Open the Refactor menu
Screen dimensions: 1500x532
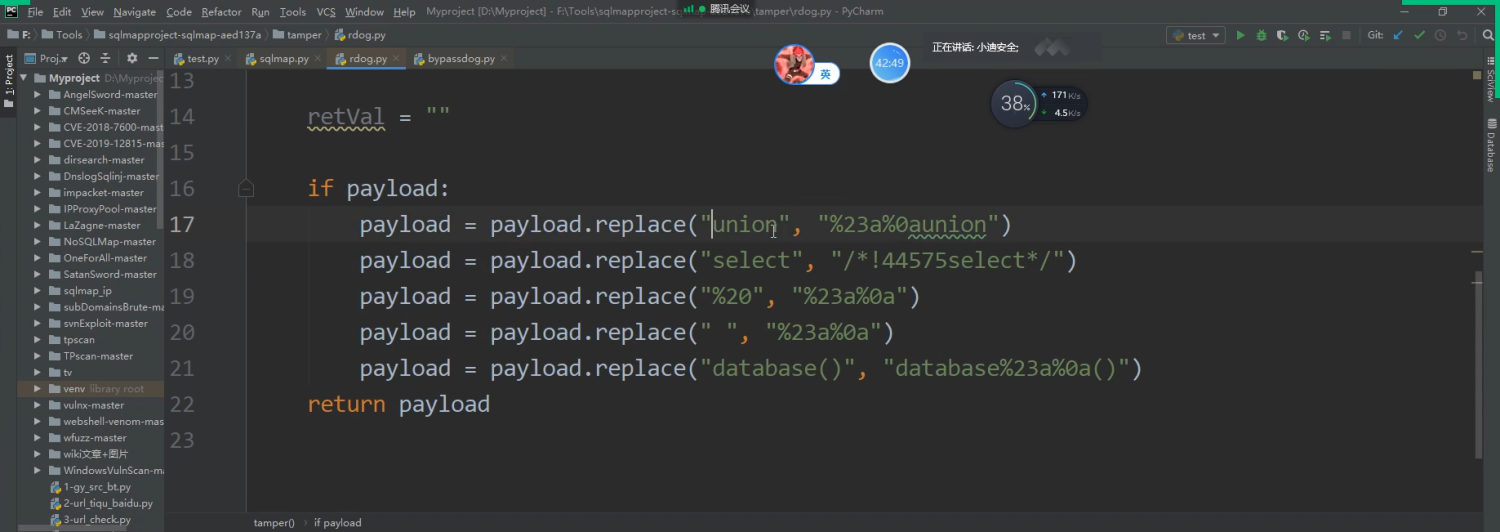221,12
